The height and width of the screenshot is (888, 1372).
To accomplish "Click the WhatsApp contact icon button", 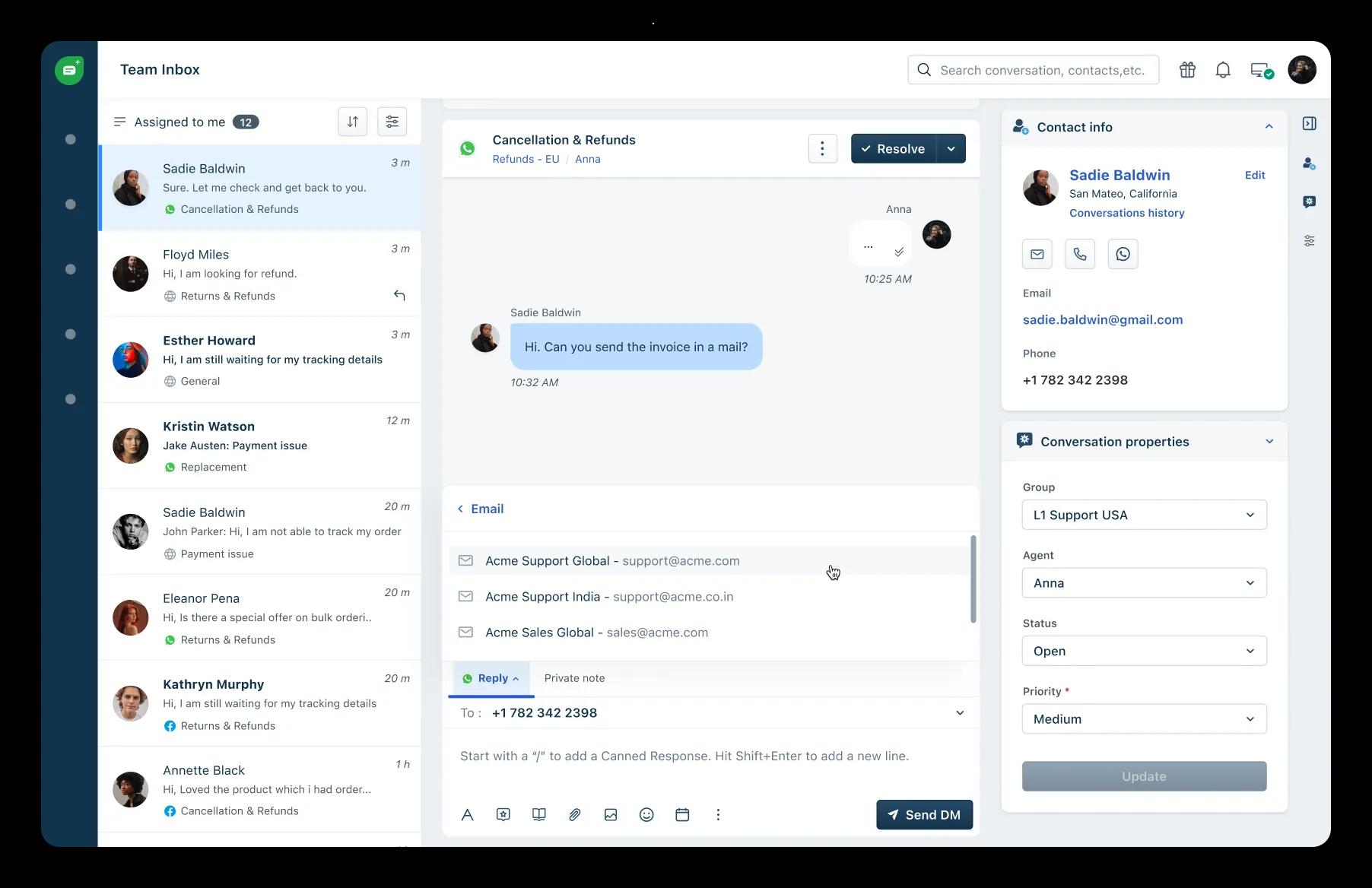I will (1123, 254).
